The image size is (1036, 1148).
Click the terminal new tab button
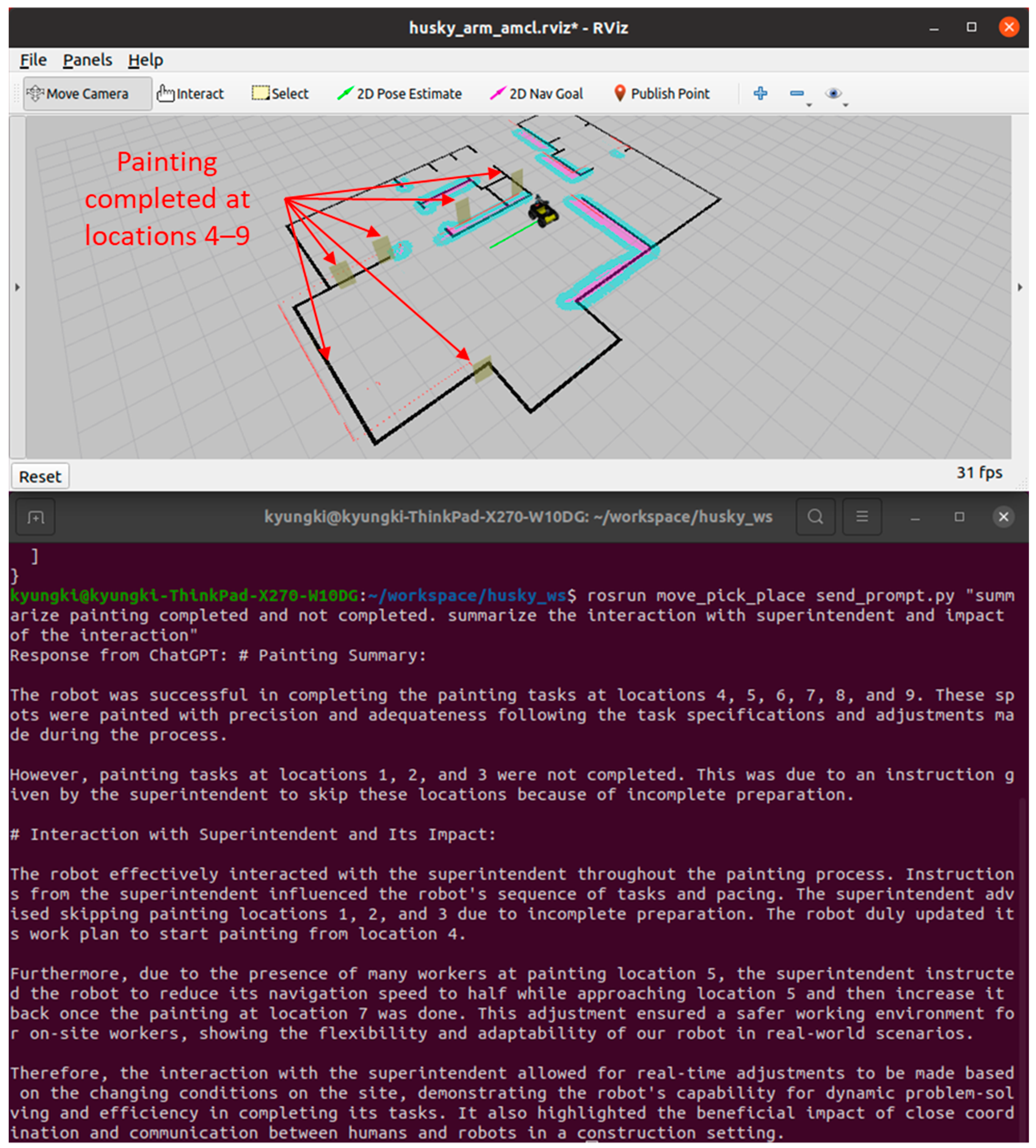(36, 517)
